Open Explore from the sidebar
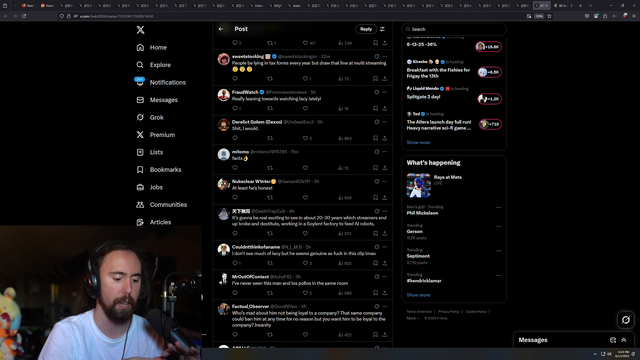Viewport: 640px width, 360px height. coord(153,65)
